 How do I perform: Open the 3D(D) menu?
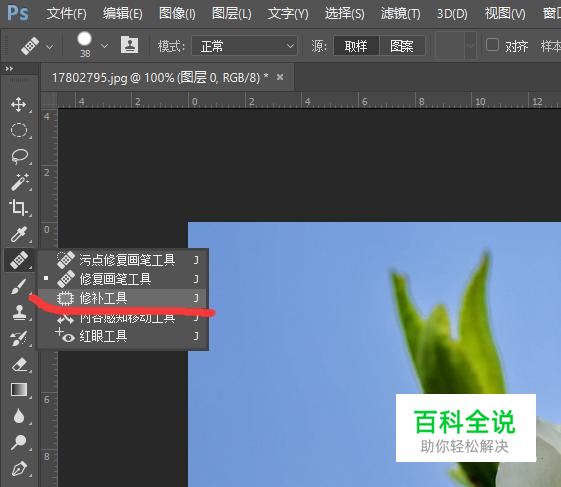452,14
